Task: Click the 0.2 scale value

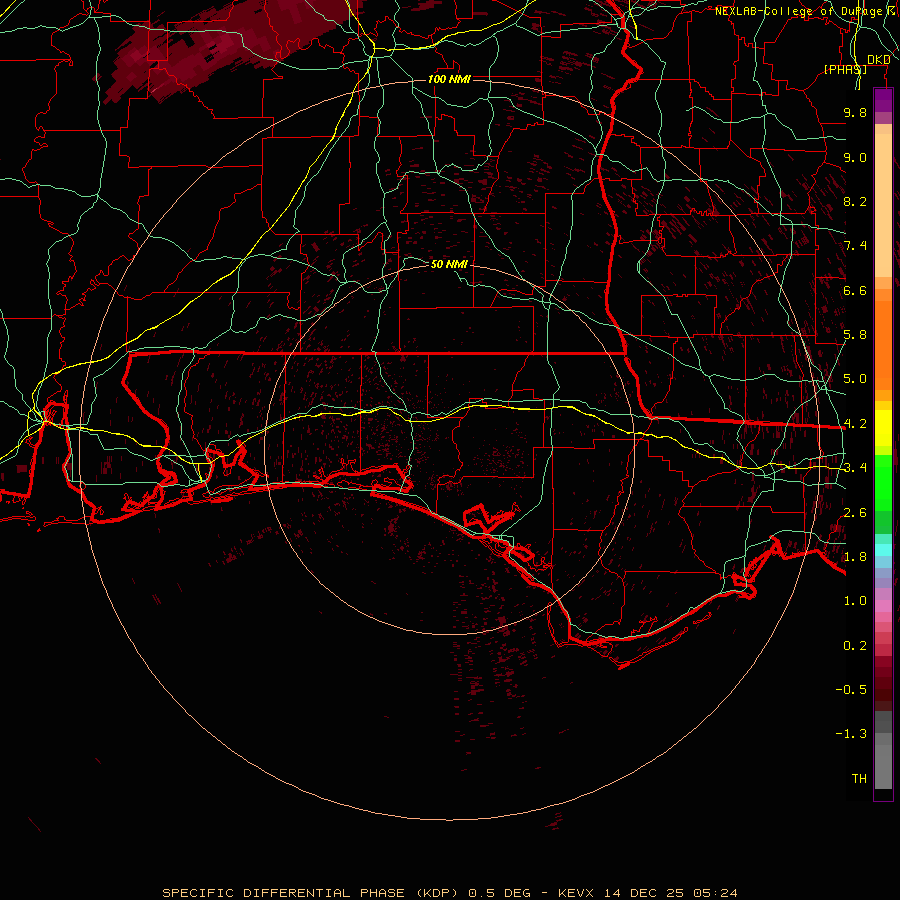Action: (855, 646)
